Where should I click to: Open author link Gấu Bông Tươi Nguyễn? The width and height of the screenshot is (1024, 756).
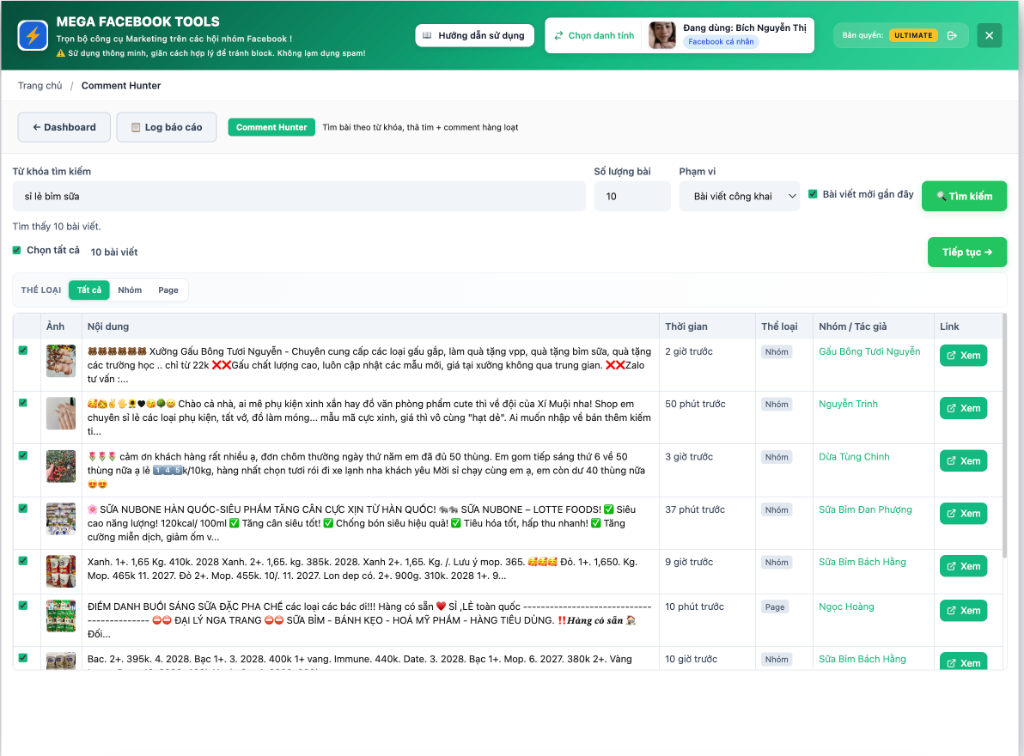pos(869,351)
